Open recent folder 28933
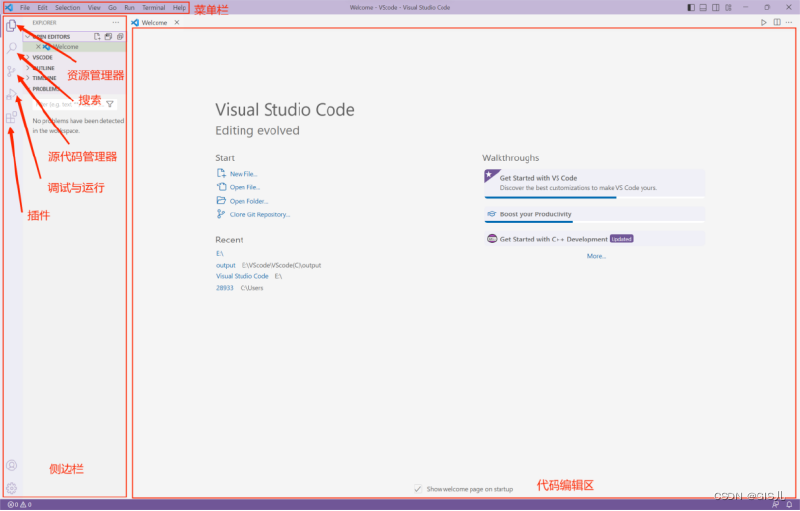Screen dimensions: 800x511 pyautogui.click(x=224, y=288)
